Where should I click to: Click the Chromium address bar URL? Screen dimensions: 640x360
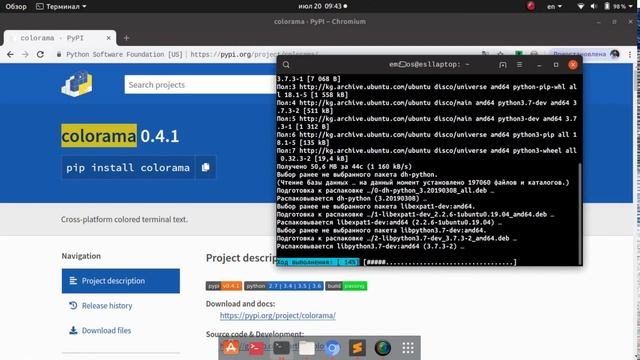point(253,54)
